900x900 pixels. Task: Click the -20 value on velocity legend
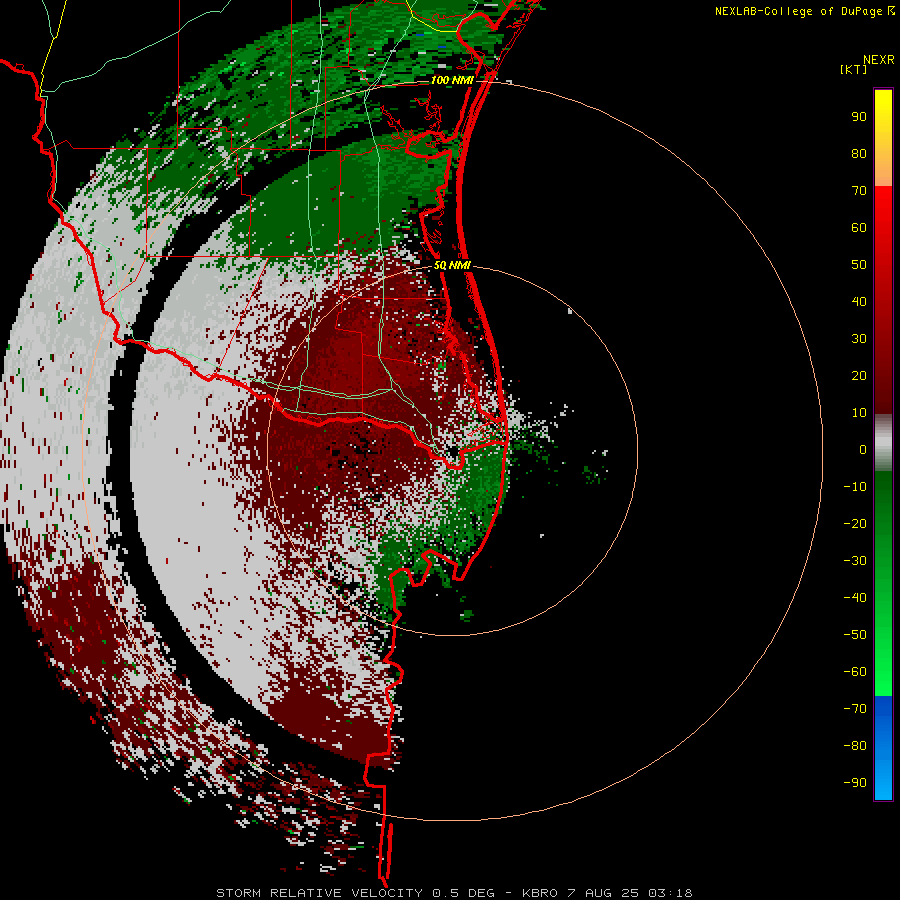[855, 524]
